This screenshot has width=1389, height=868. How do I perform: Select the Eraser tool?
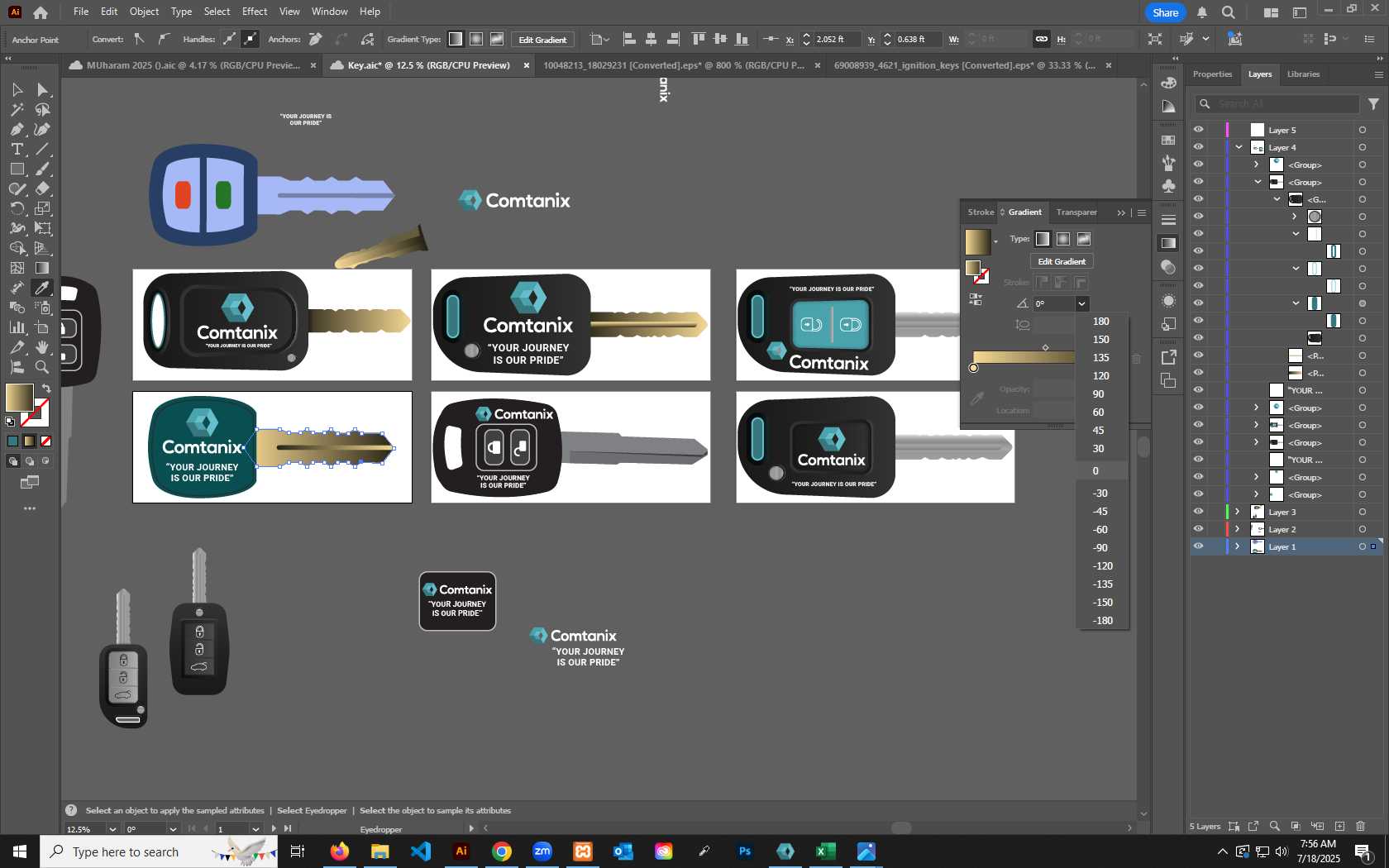coord(43,188)
